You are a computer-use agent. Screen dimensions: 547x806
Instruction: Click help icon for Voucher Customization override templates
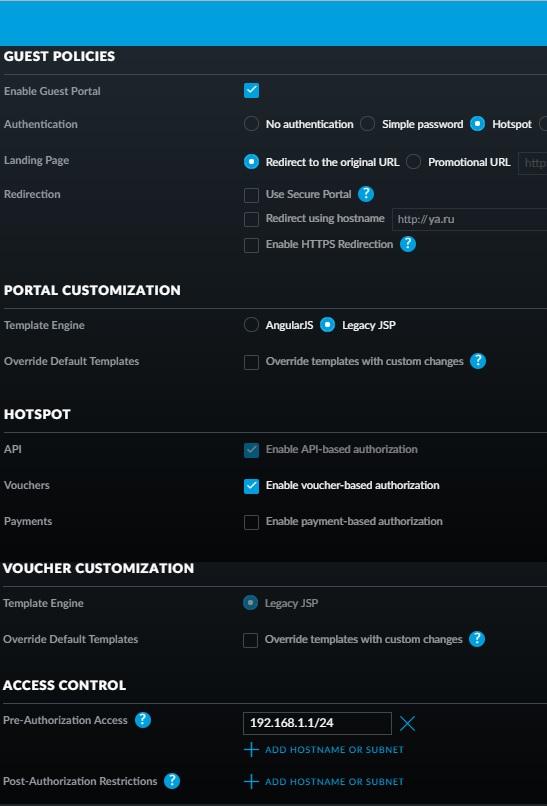(477, 639)
